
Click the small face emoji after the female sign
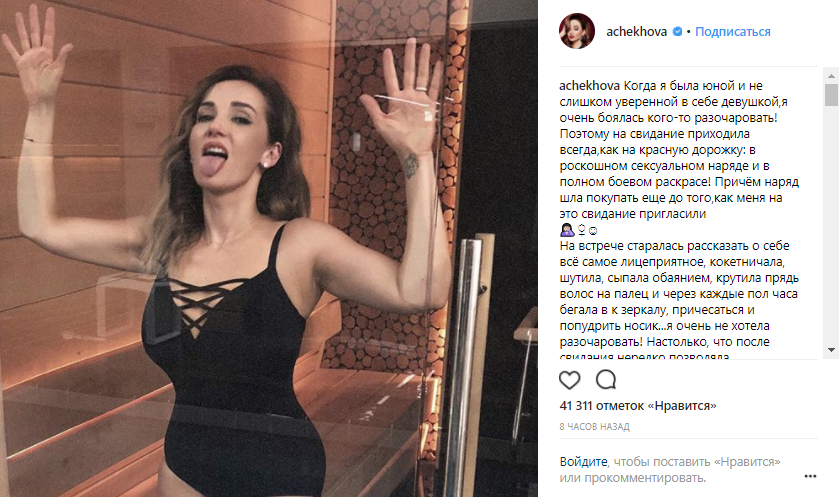[592, 231]
